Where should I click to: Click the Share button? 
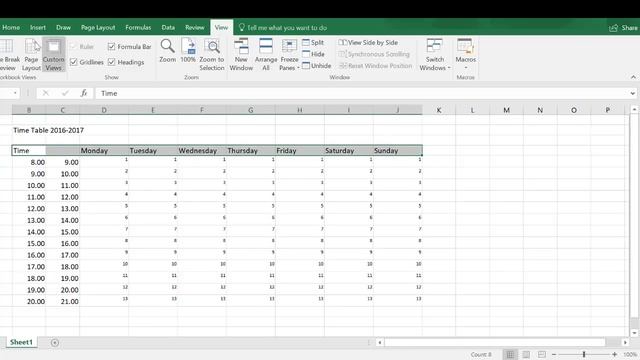click(x=623, y=28)
